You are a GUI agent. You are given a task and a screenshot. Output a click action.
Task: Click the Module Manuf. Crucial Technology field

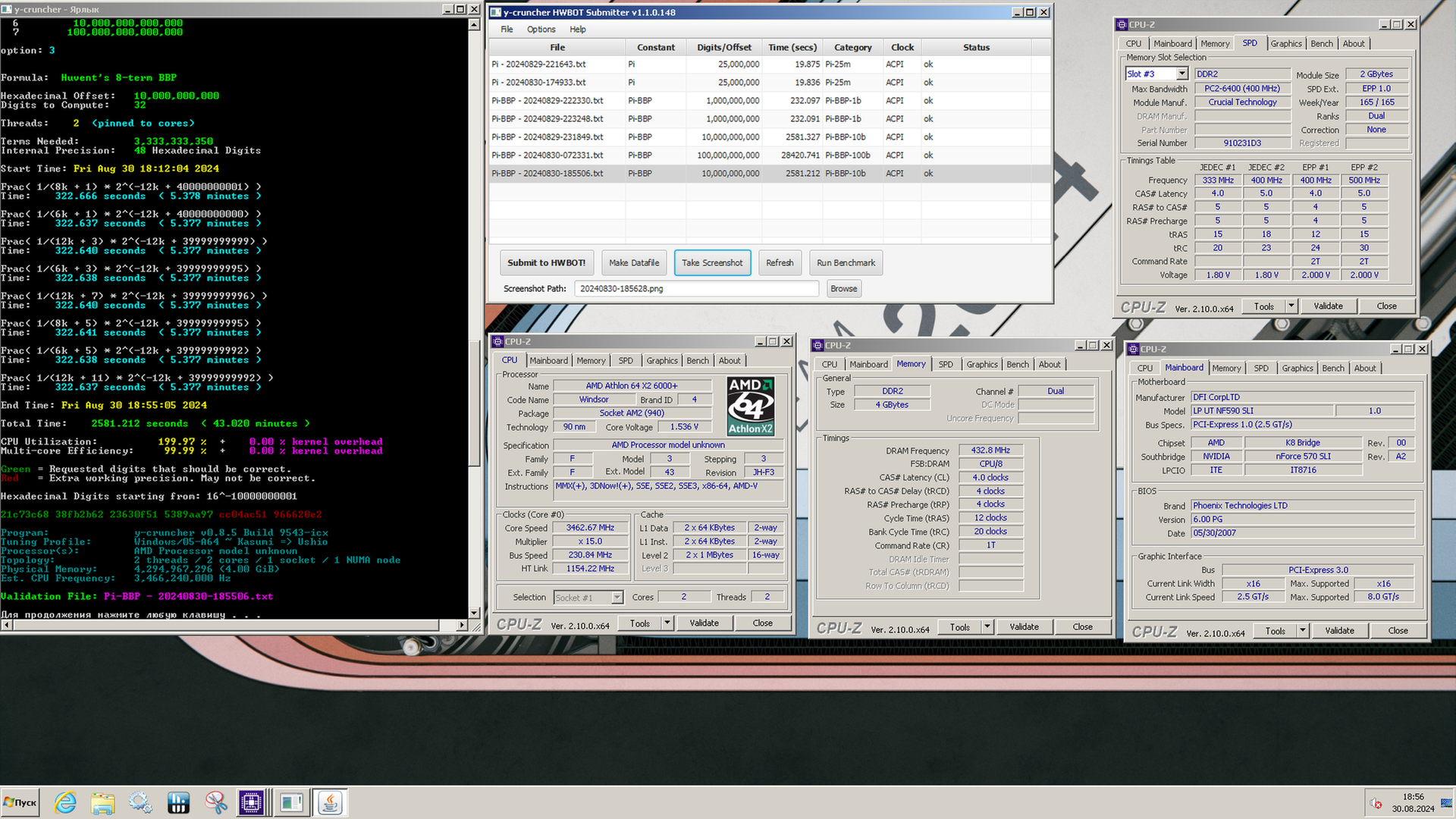(x=1242, y=102)
